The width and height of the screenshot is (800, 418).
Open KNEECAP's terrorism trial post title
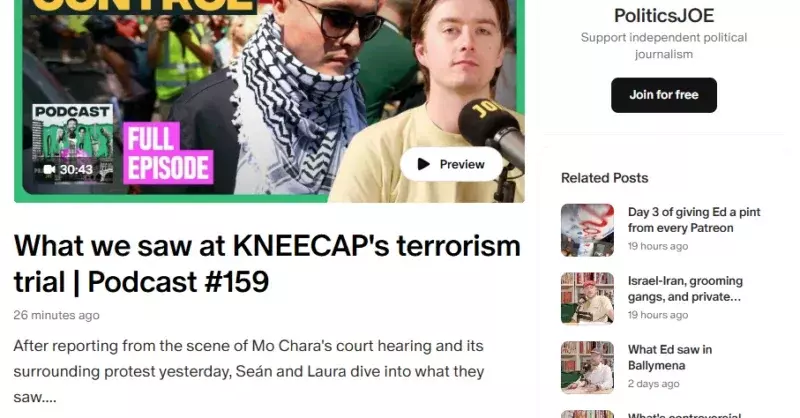click(267, 263)
